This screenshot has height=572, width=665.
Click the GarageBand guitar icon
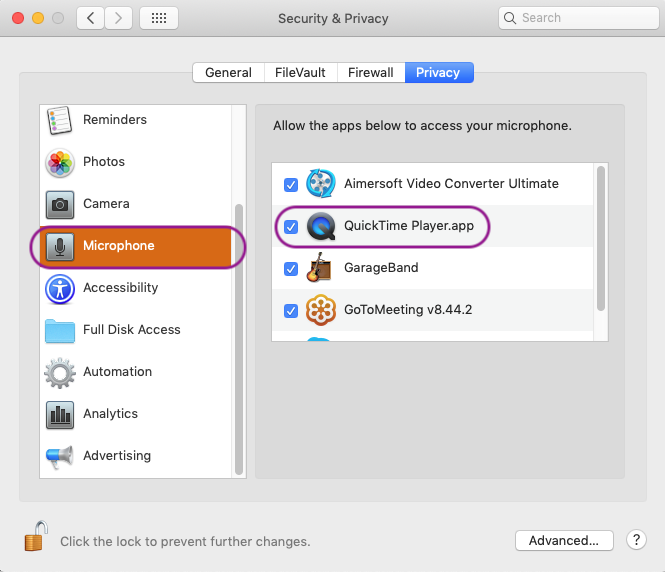tap(319, 268)
